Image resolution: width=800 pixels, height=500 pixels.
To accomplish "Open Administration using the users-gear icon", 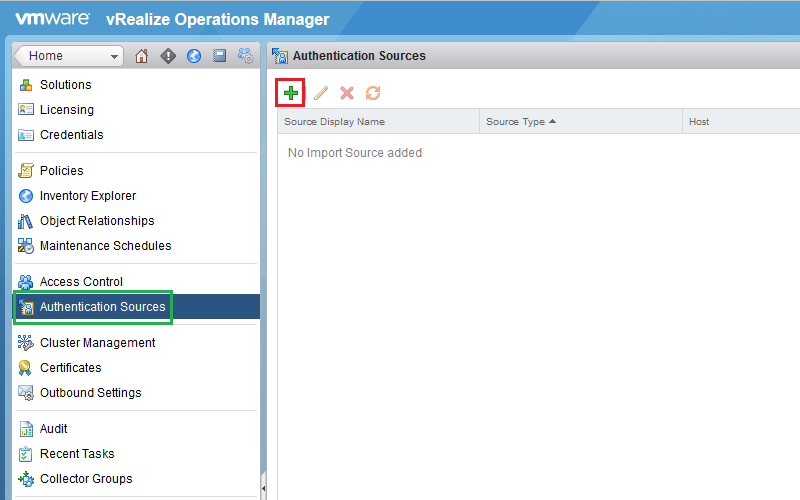I will 245,56.
